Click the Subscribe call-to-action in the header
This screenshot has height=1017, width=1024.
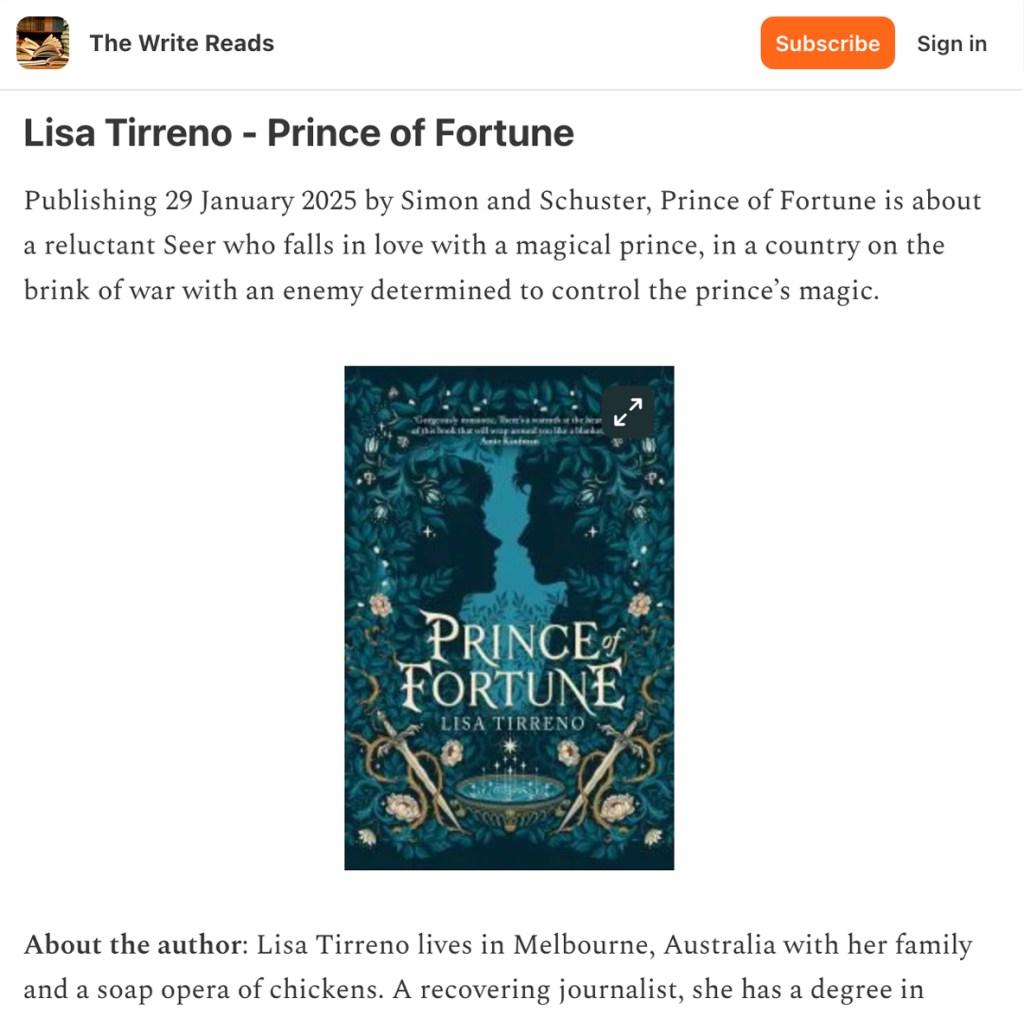[x=827, y=43]
